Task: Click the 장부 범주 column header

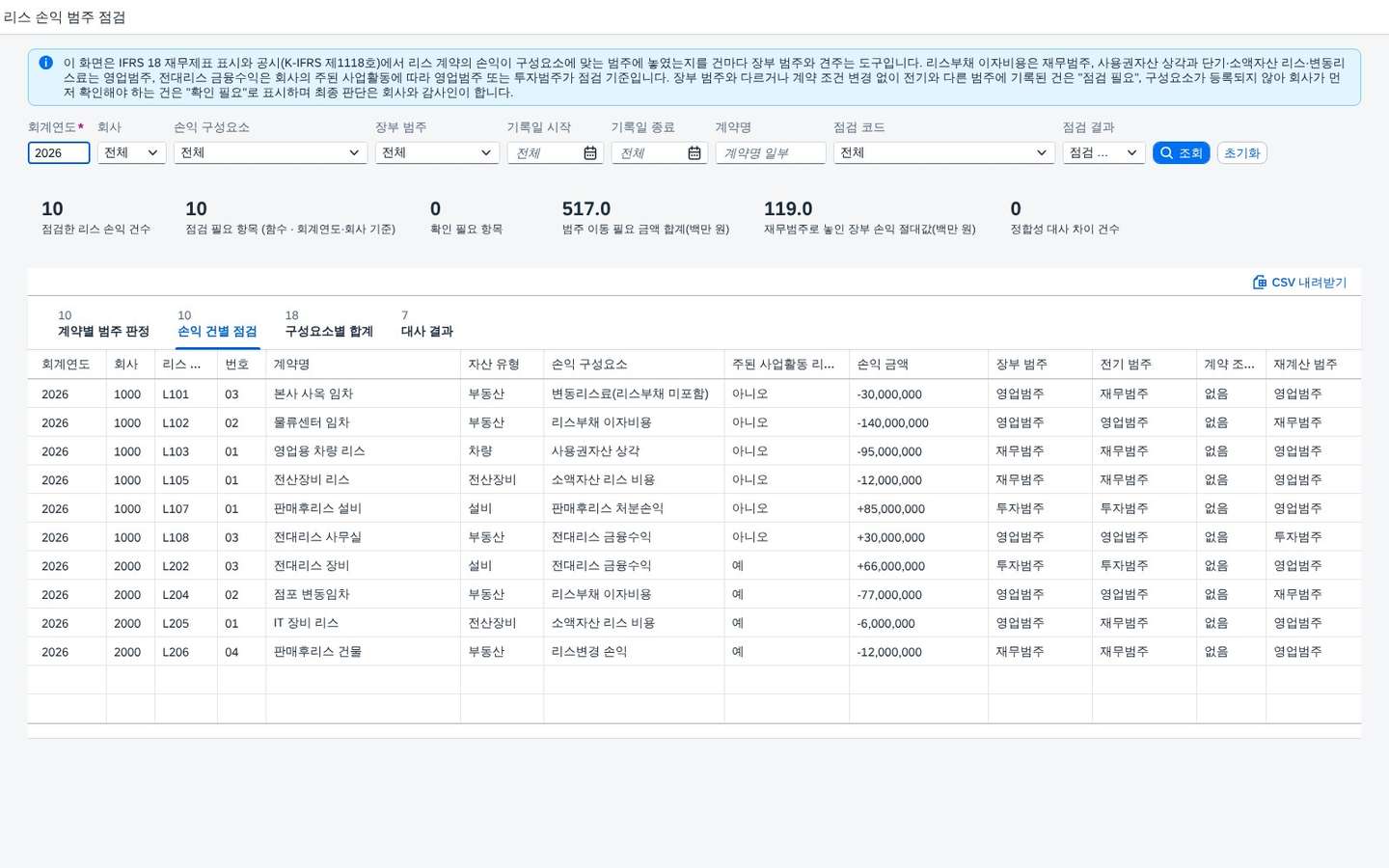Action: [1040, 365]
